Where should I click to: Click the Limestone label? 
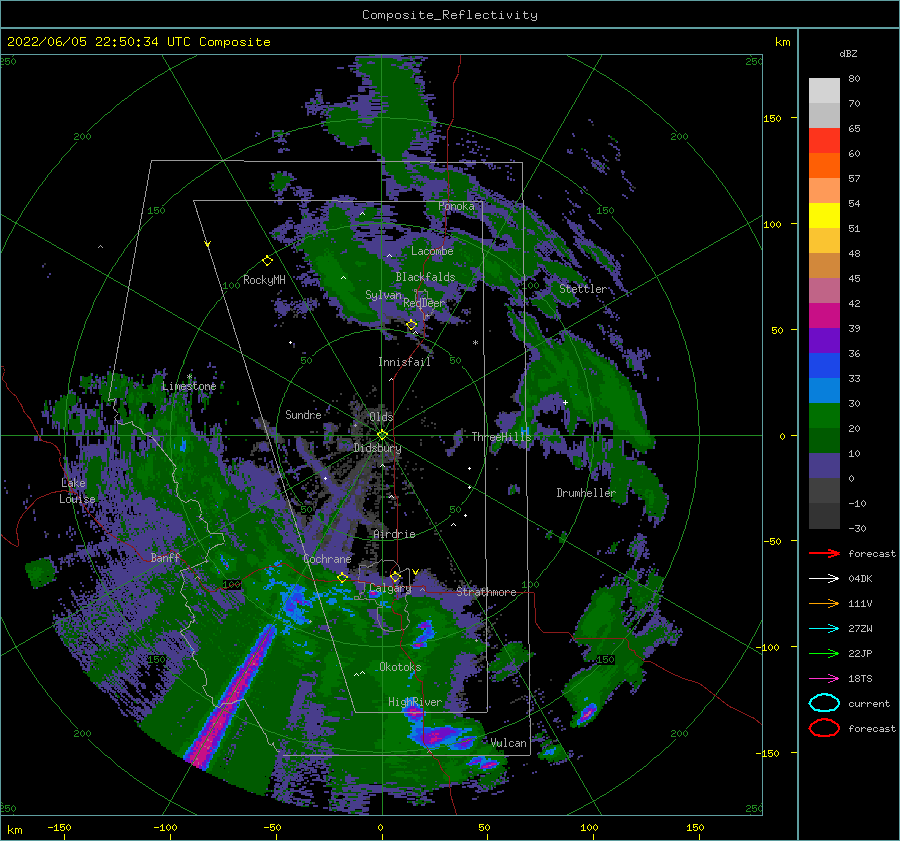tap(189, 386)
